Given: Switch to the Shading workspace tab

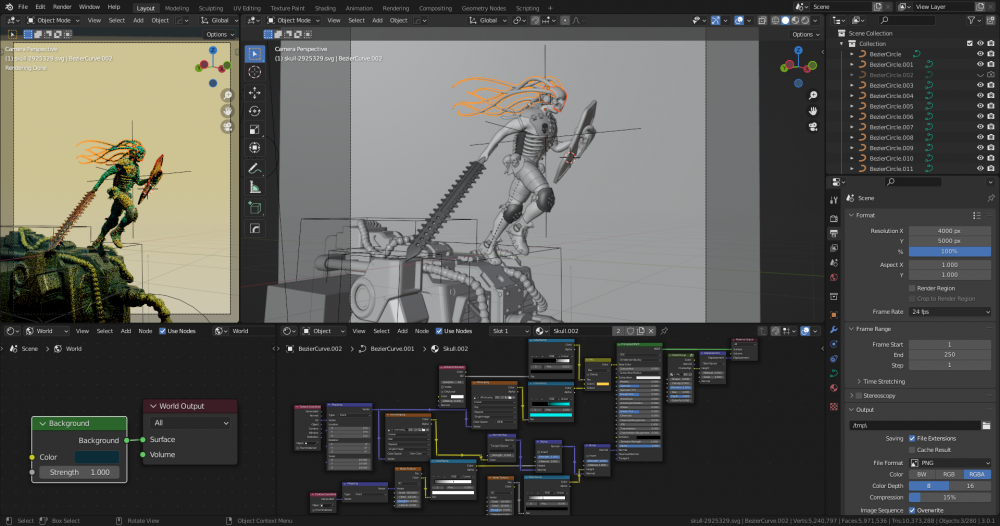Looking at the screenshot, I should point(325,8).
